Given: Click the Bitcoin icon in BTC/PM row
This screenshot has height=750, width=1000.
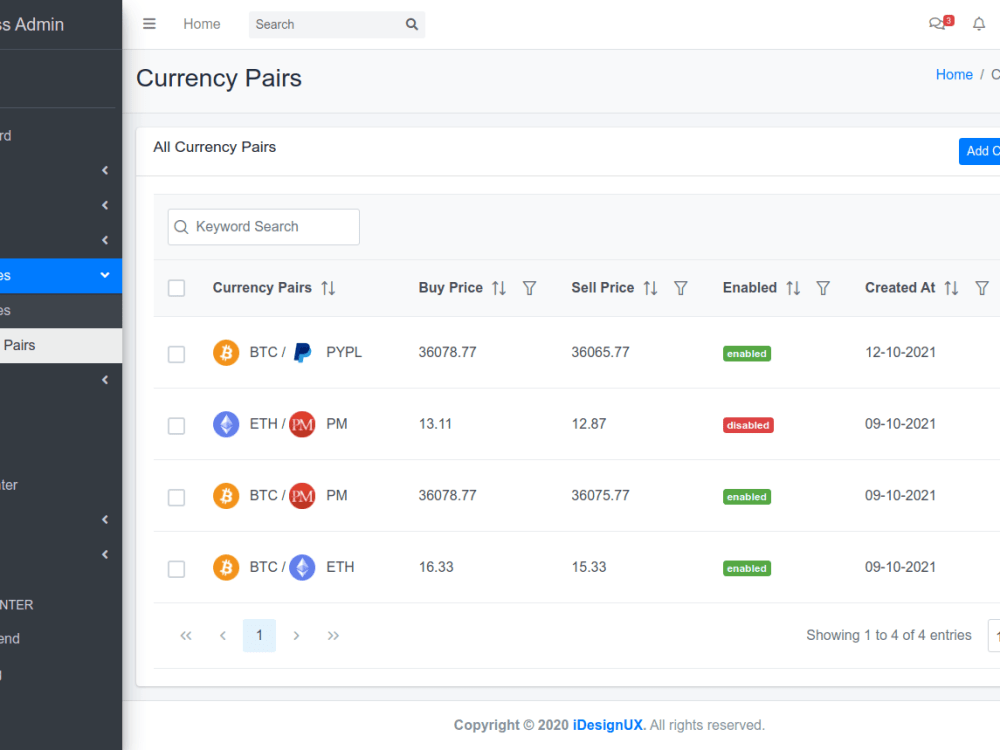Looking at the screenshot, I should tap(226, 496).
